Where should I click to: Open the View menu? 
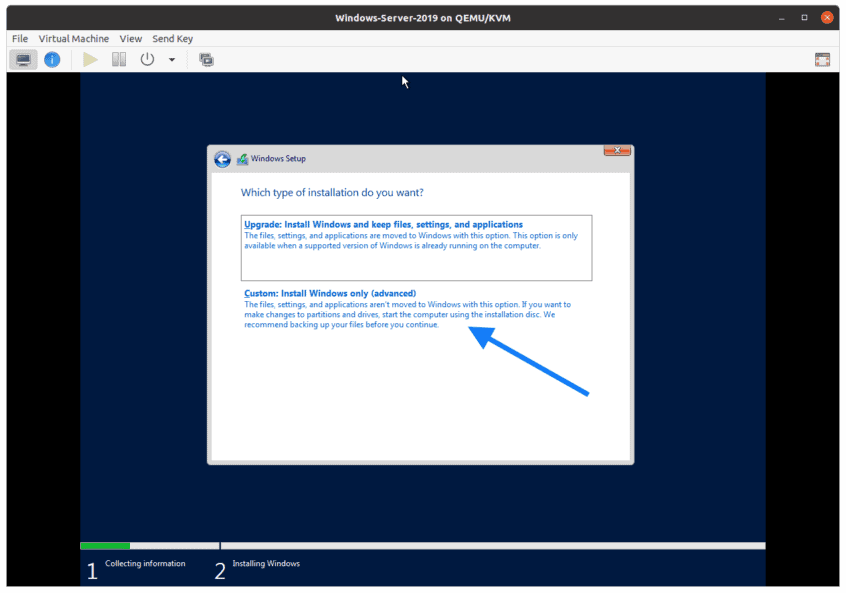[131, 38]
